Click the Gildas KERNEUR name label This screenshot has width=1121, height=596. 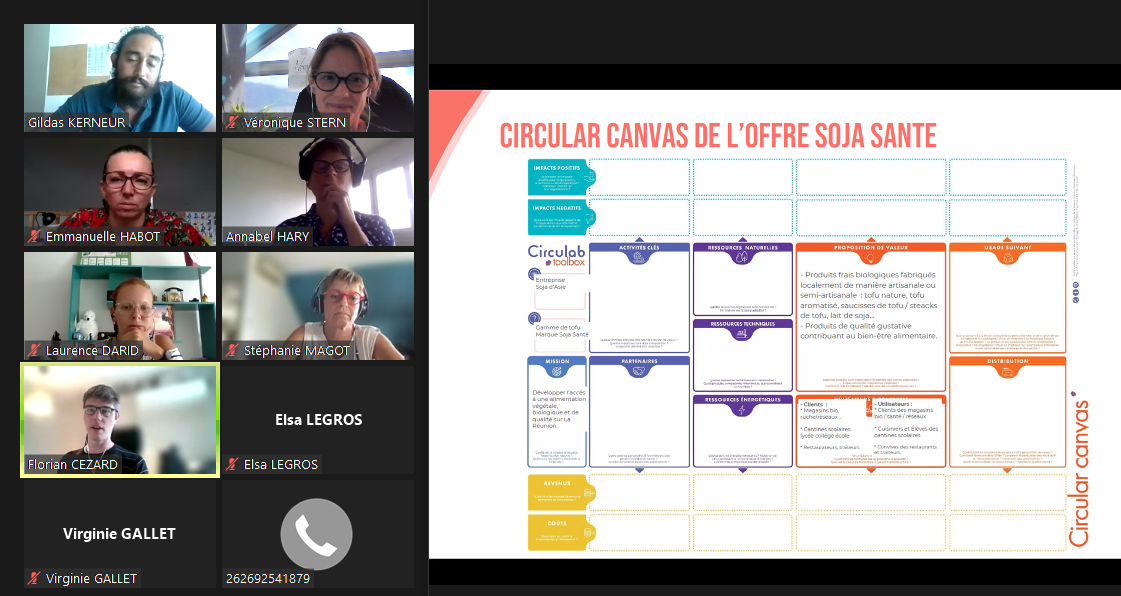[76, 122]
